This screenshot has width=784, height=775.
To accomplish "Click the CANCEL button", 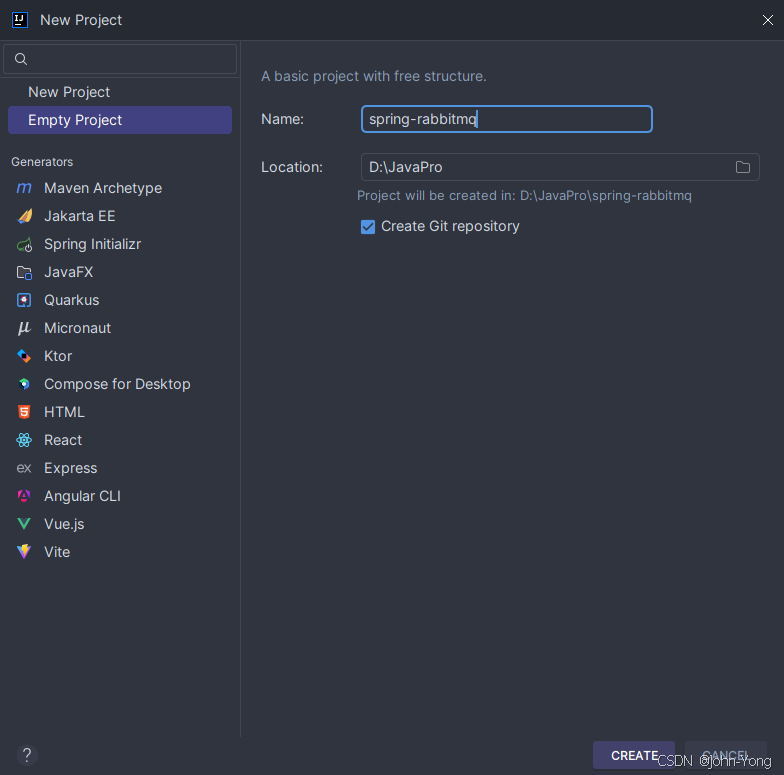I will 726,755.
